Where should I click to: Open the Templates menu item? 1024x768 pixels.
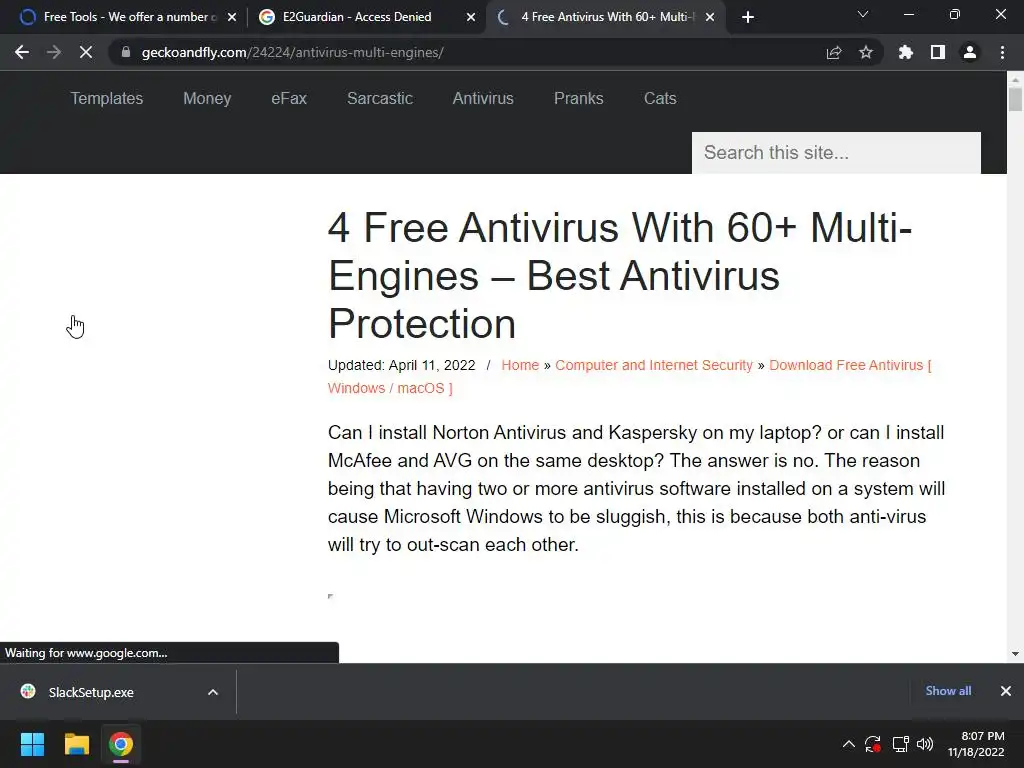pyautogui.click(x=106, y=99)
